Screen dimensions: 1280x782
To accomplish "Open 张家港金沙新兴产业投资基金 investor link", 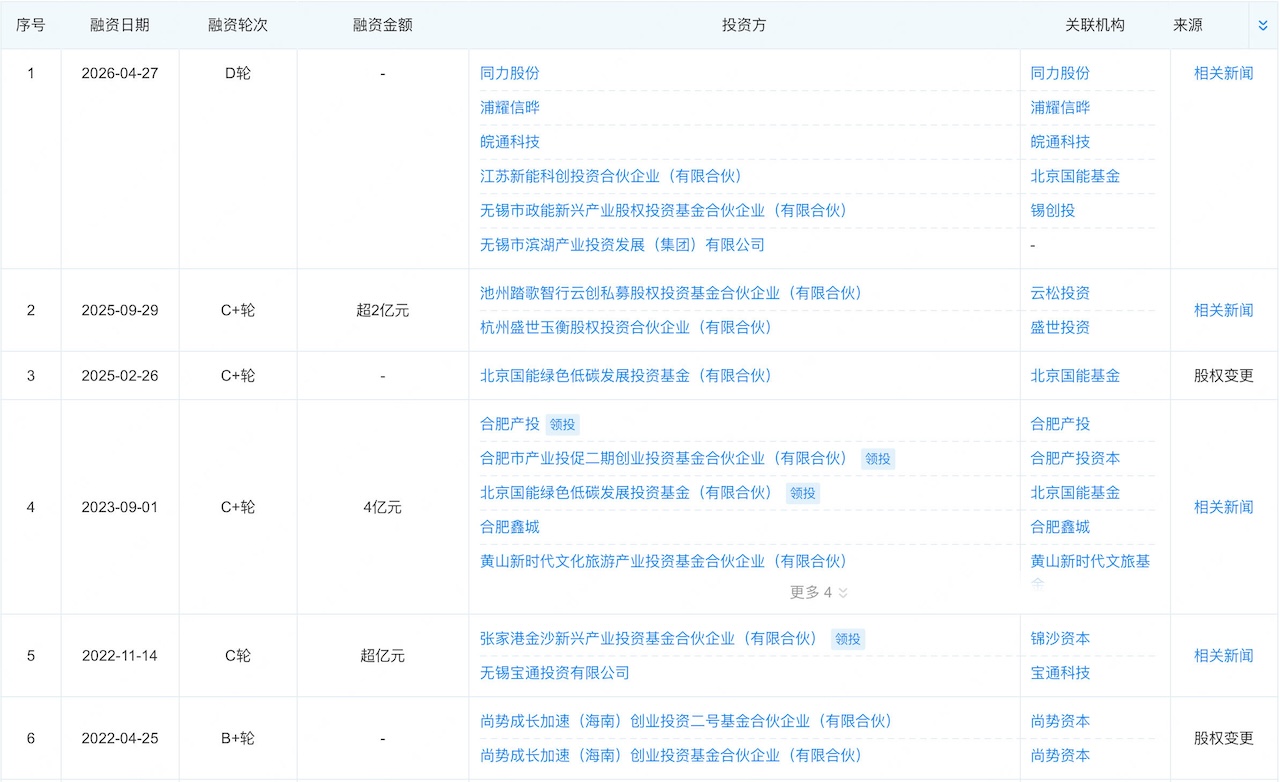I will coord(649,638).
